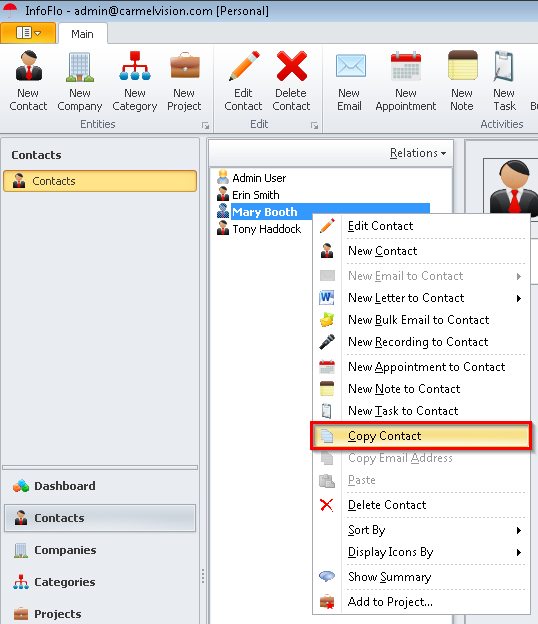The width and height of the screenshot is (538, 624).
Task: Click the briefcase icon beside Add to Project
Action: [327, 602]
